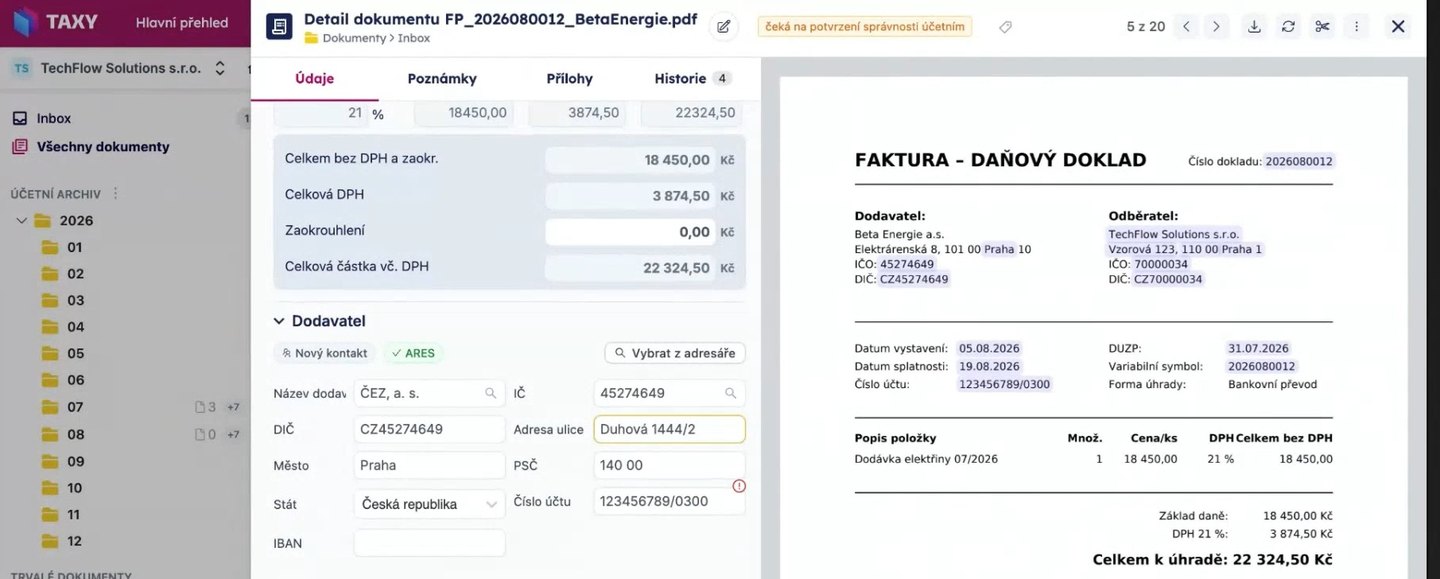This screenshot has width=1440, height=579.
Task: Collapse the Dodavatel section
Action: click(279, 321)
